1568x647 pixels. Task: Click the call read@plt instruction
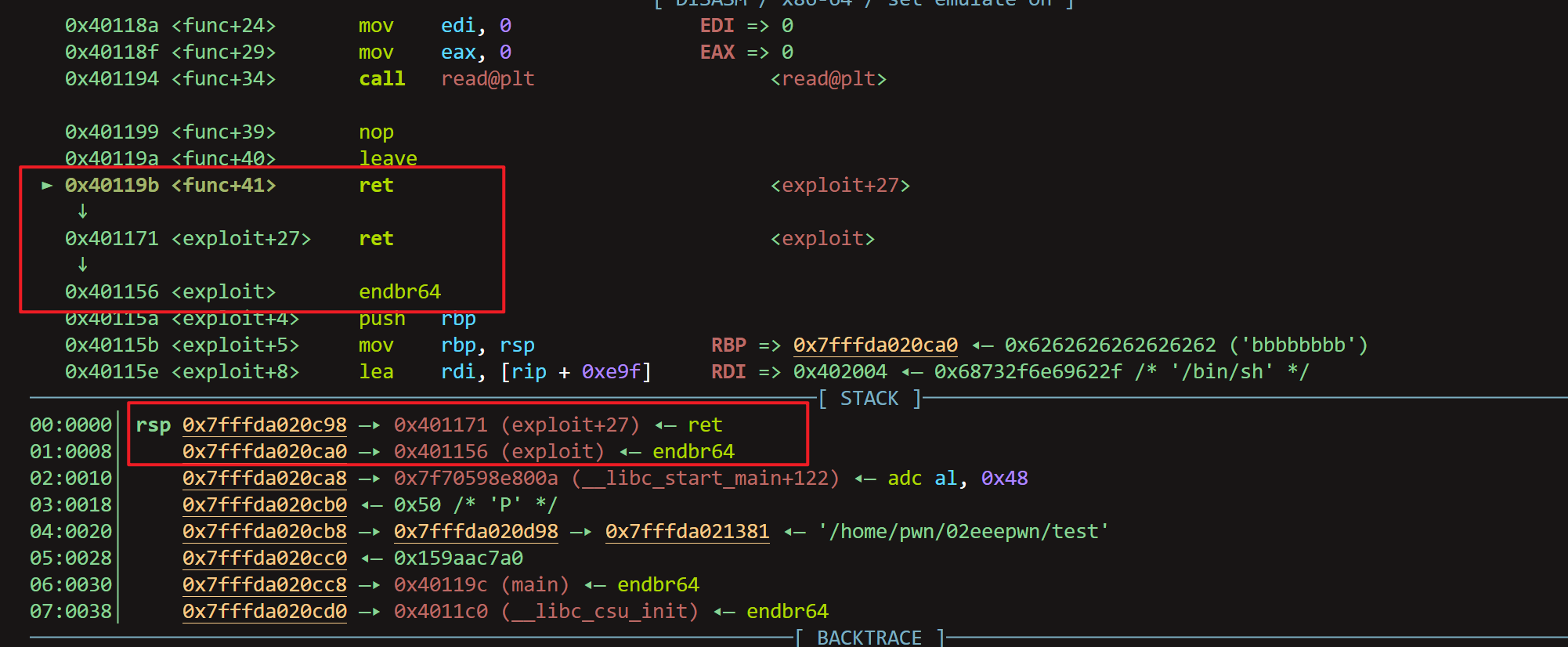(446, 79)
